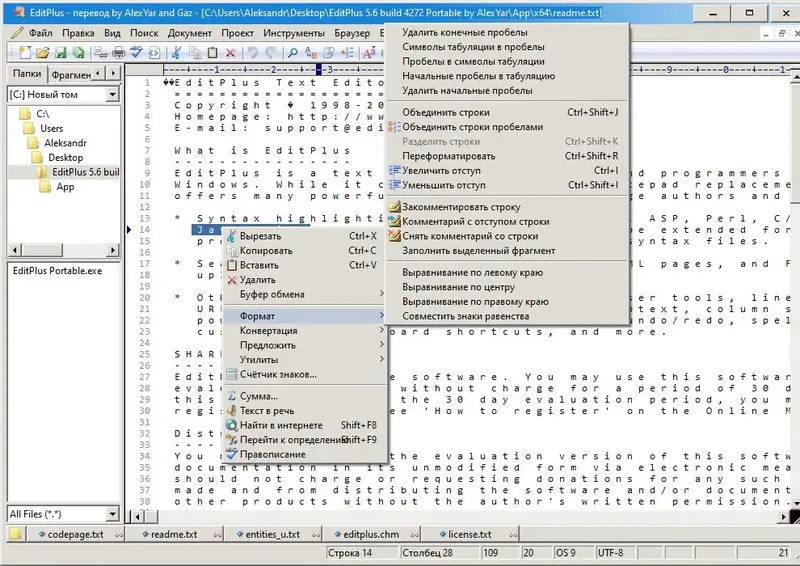The width and height of the screenshot is (800, 566).
Task: Click the Cut scissors toolbar icon
Action: [x=177, y=53]
